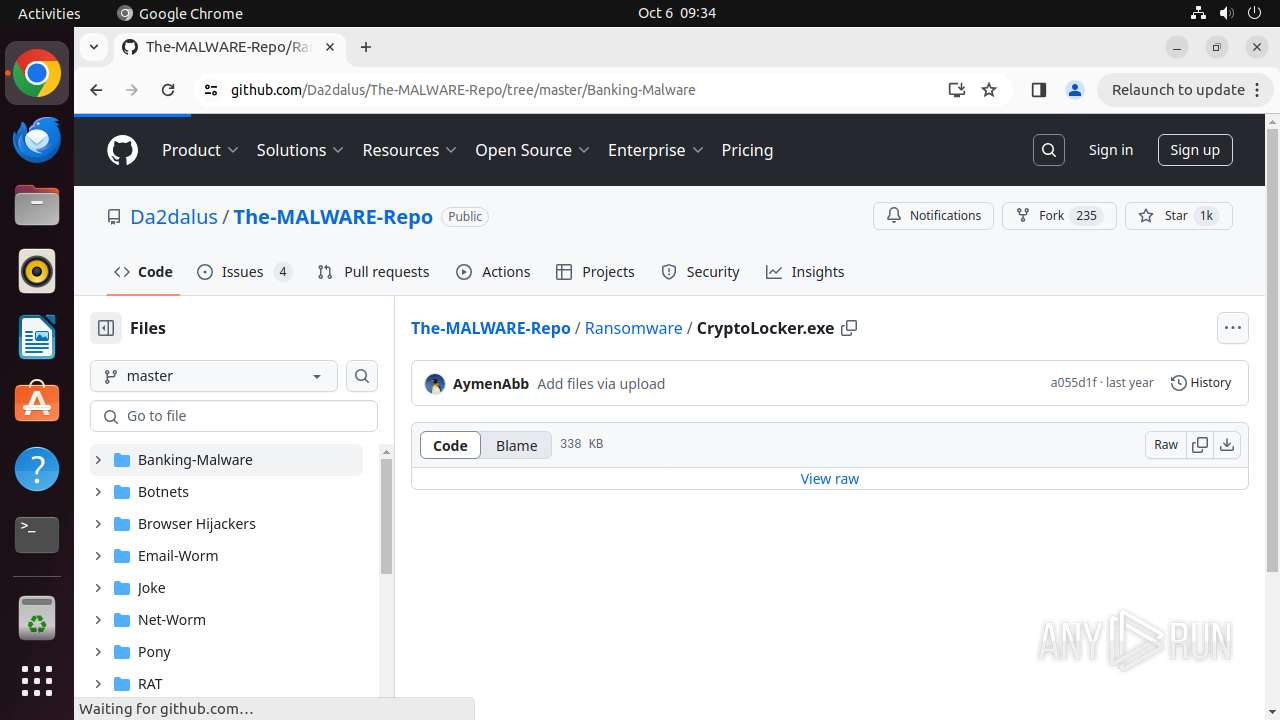Expand Net-Worm folder chevron

click(98, 620)
